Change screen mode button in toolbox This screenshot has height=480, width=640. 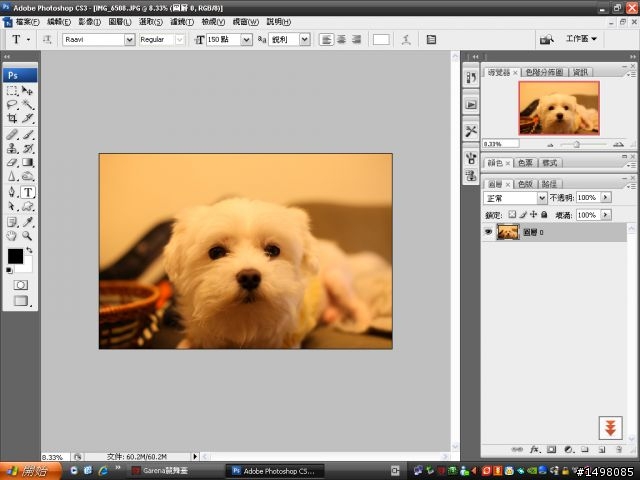coord(21,301)
